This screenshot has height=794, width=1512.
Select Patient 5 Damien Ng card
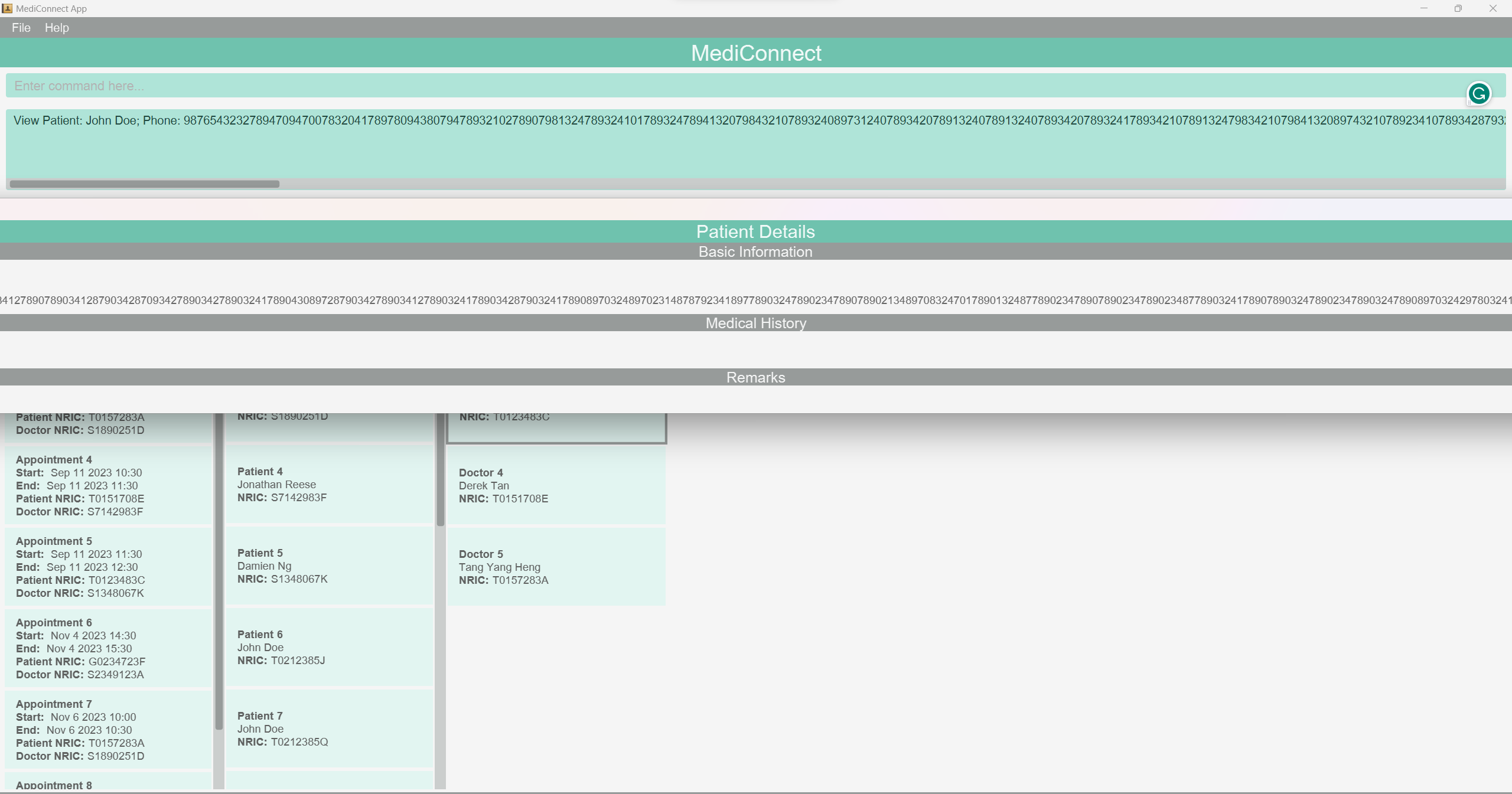coord(329,566)
